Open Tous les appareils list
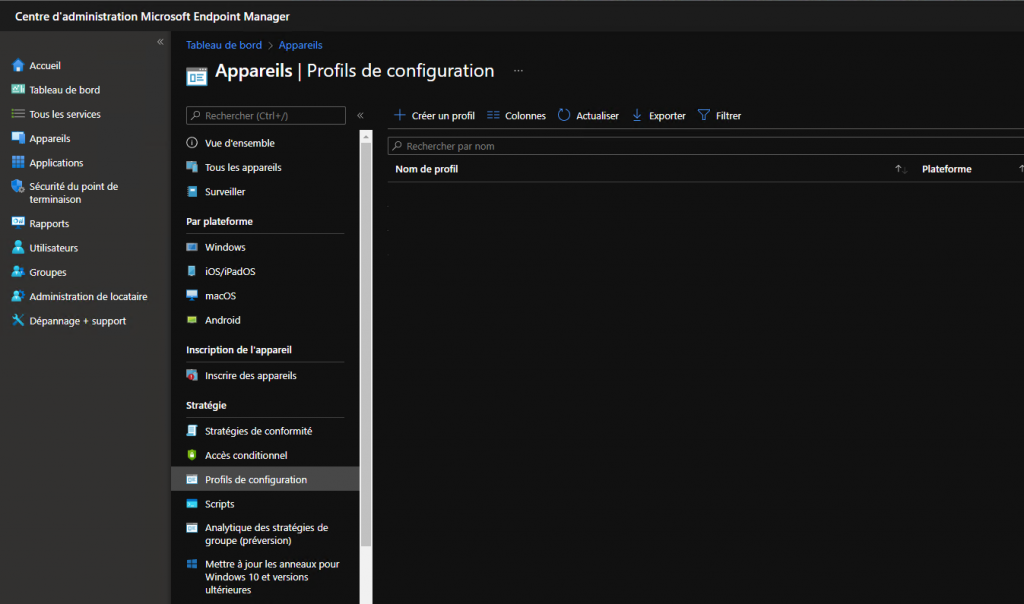Viewport: 1024px width, 604px height. tap(243, 167)
